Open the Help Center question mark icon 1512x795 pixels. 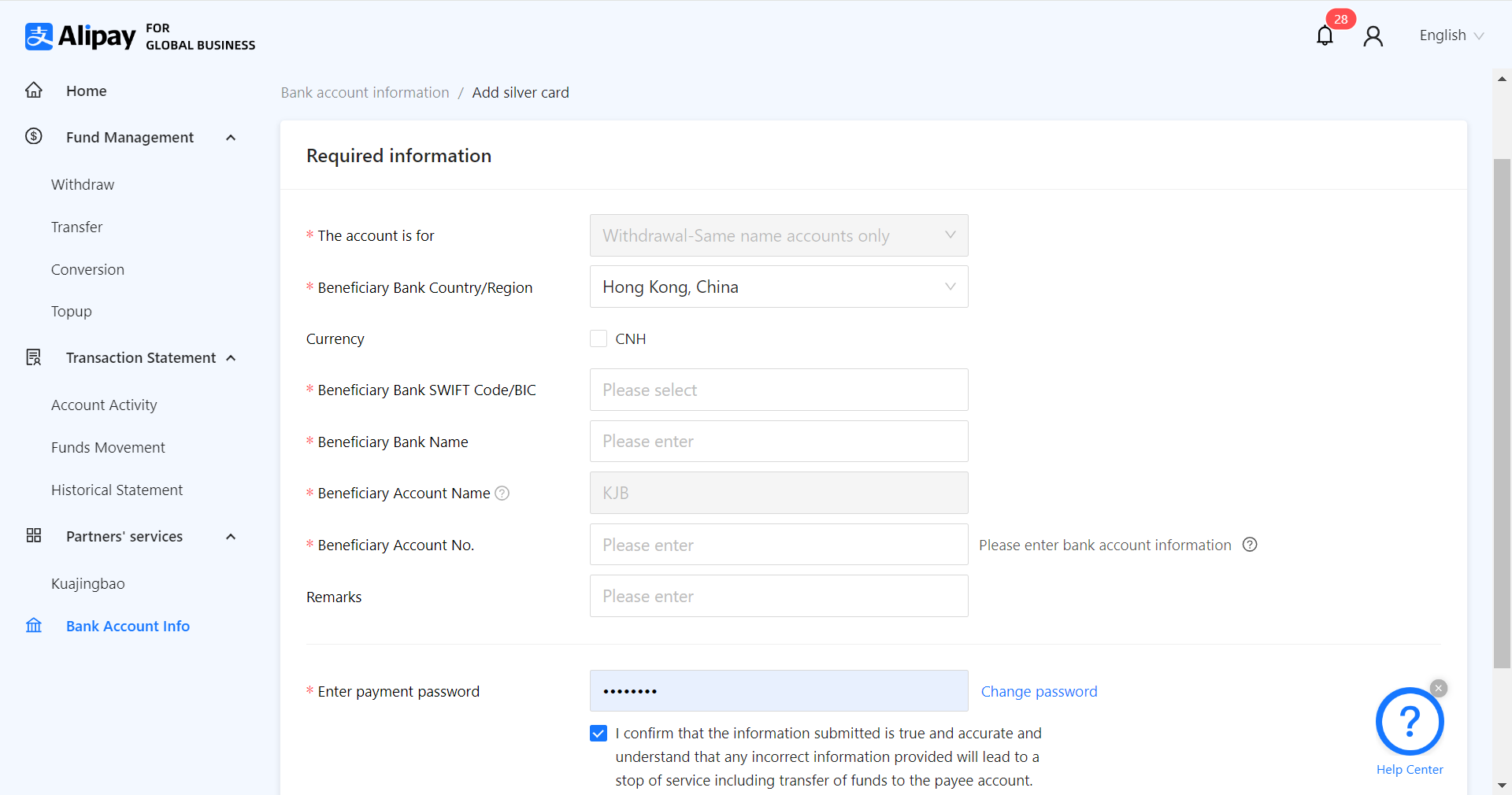1409,721
